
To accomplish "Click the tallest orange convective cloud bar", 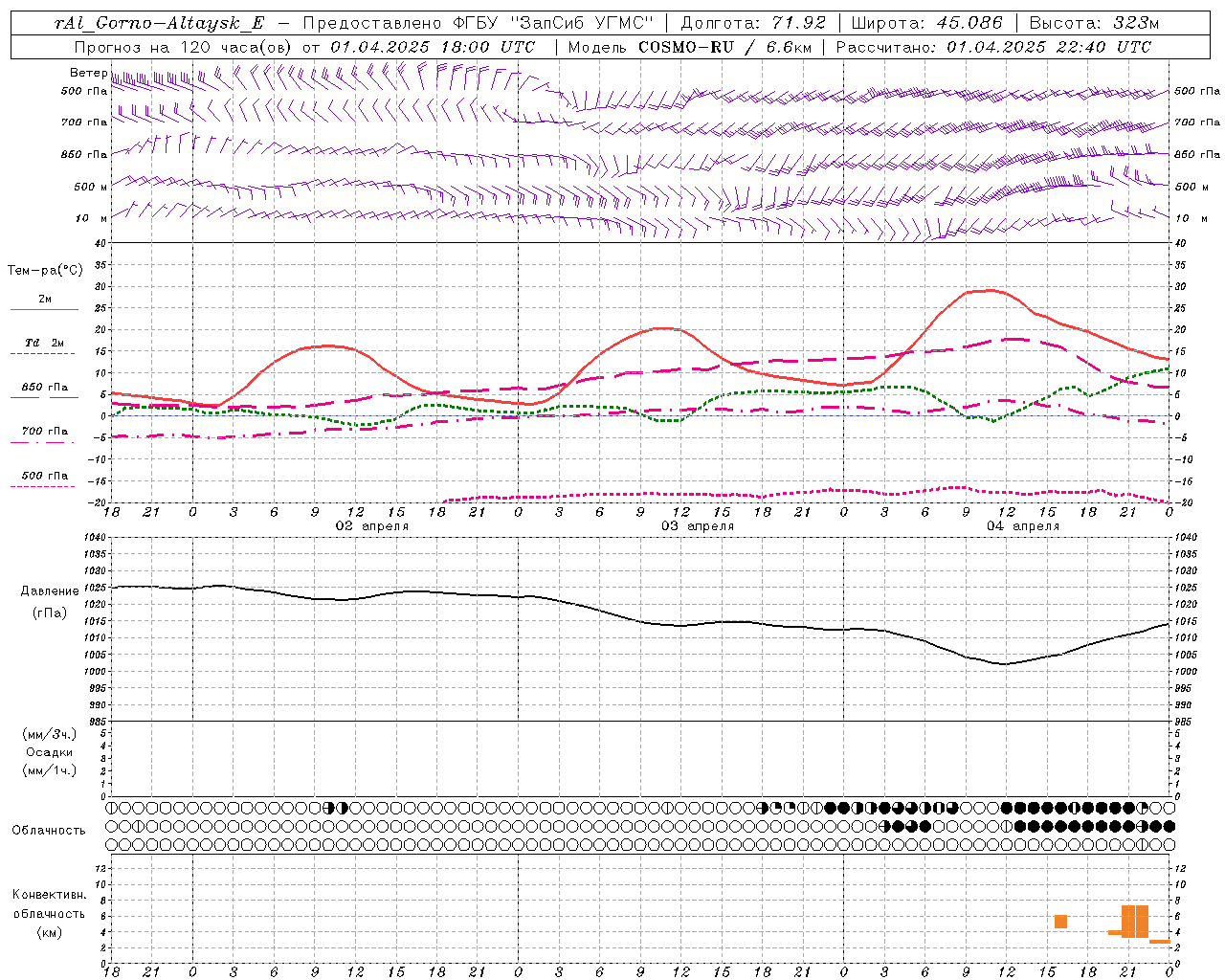I will point(1134,922).
